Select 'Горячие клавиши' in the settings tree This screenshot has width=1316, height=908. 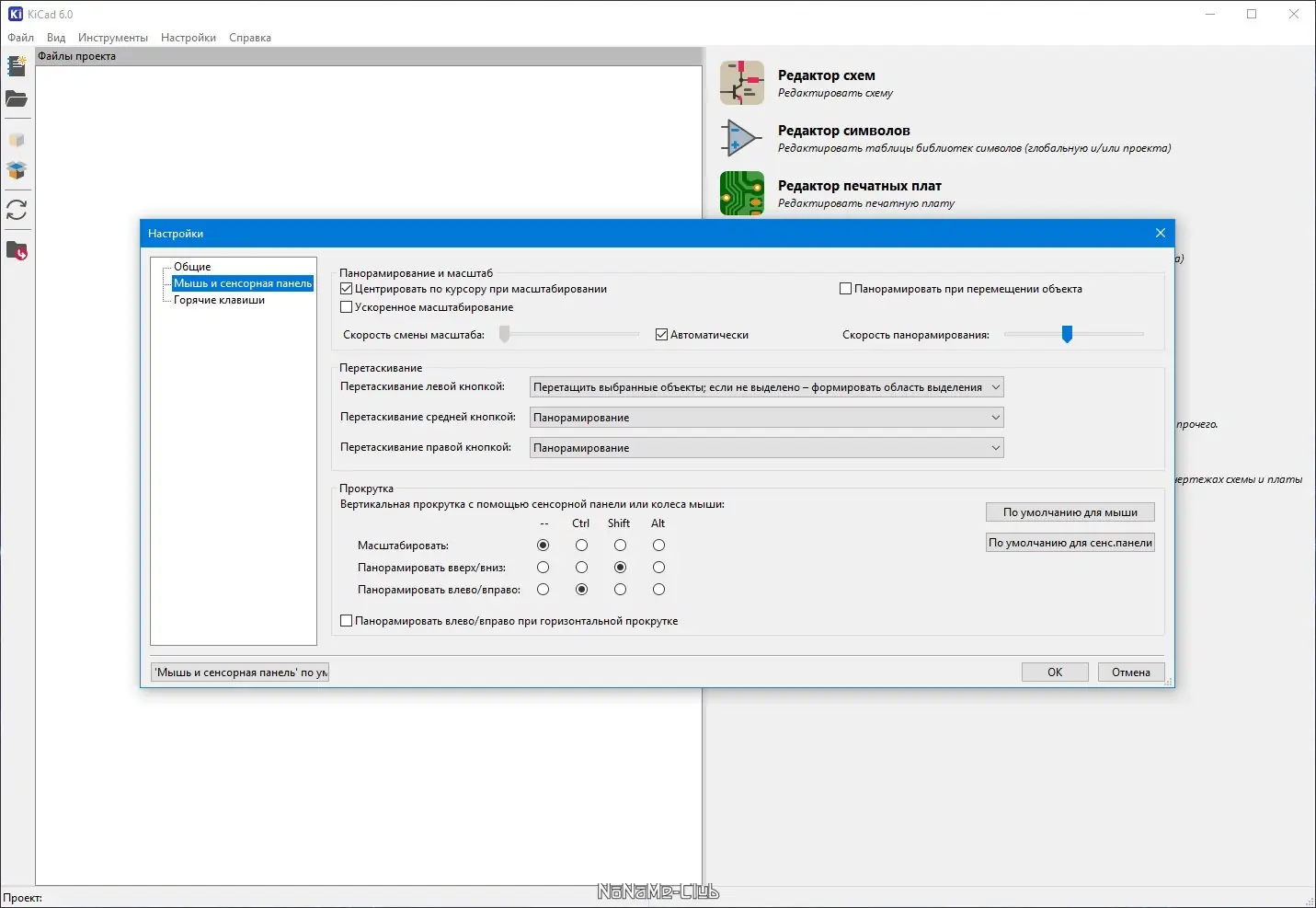coord(219,300)
